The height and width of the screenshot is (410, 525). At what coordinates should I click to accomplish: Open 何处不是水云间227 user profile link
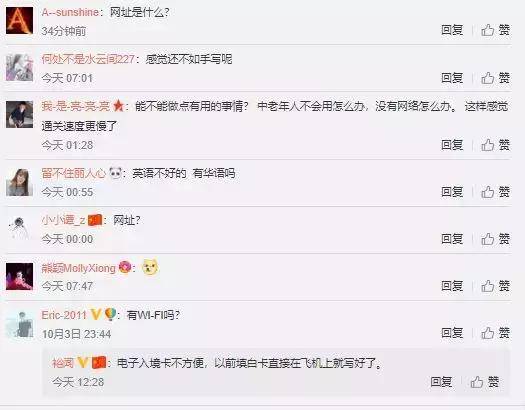pyautogui.click(x=88, y=59)
